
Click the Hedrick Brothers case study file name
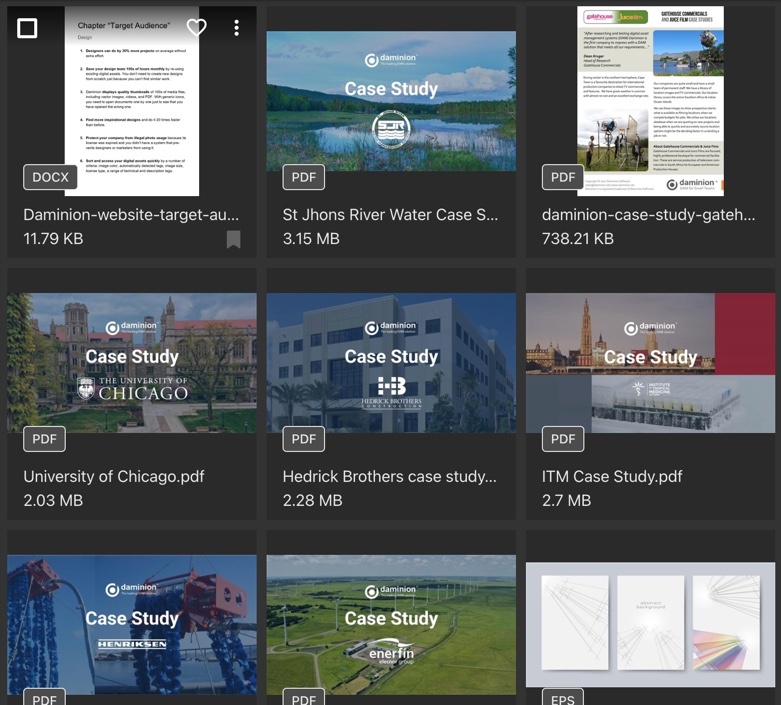pyautogui.click(x=389, y=476)
